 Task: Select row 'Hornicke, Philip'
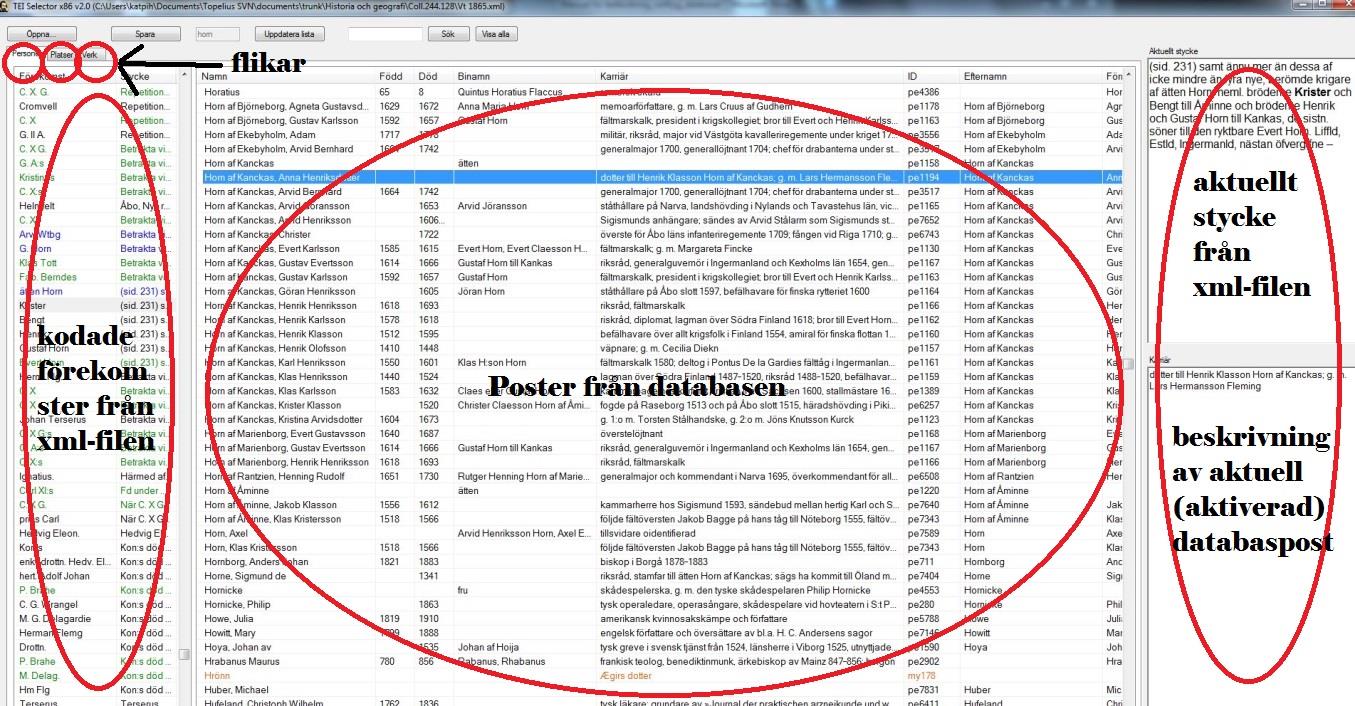pos(660,605)
